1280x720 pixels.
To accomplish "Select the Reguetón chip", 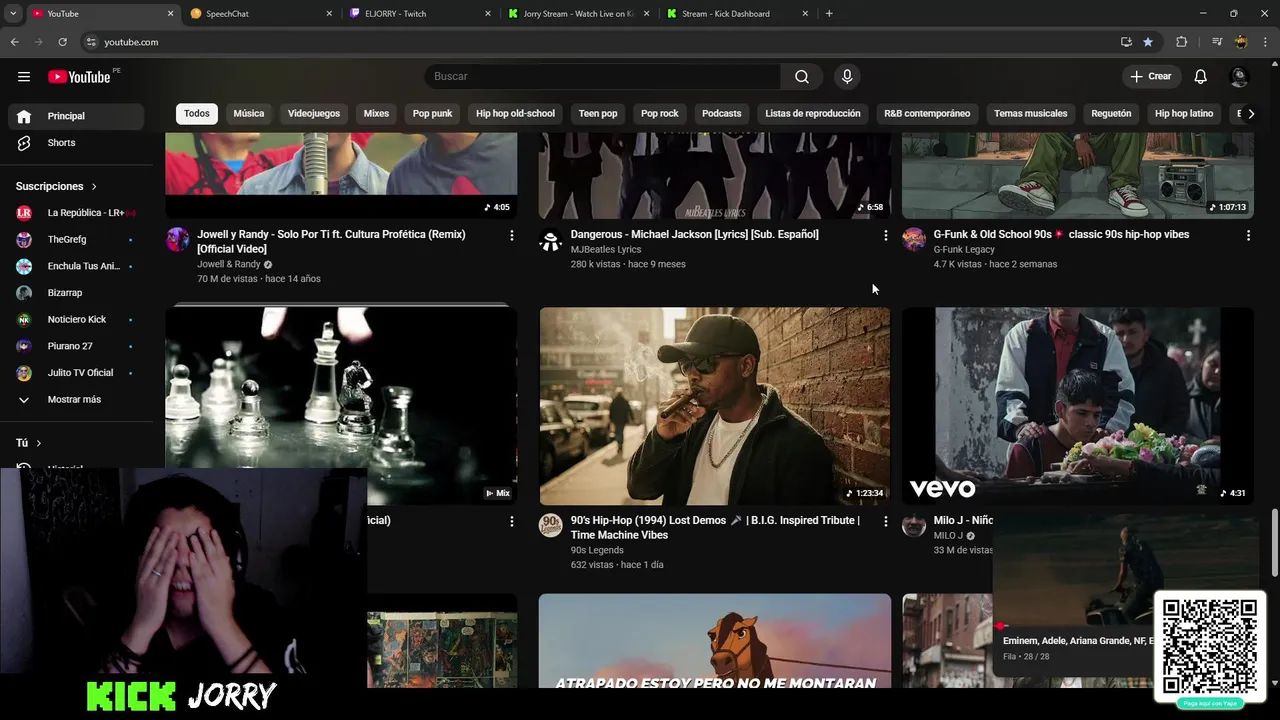I will (x=1111, y=114).
